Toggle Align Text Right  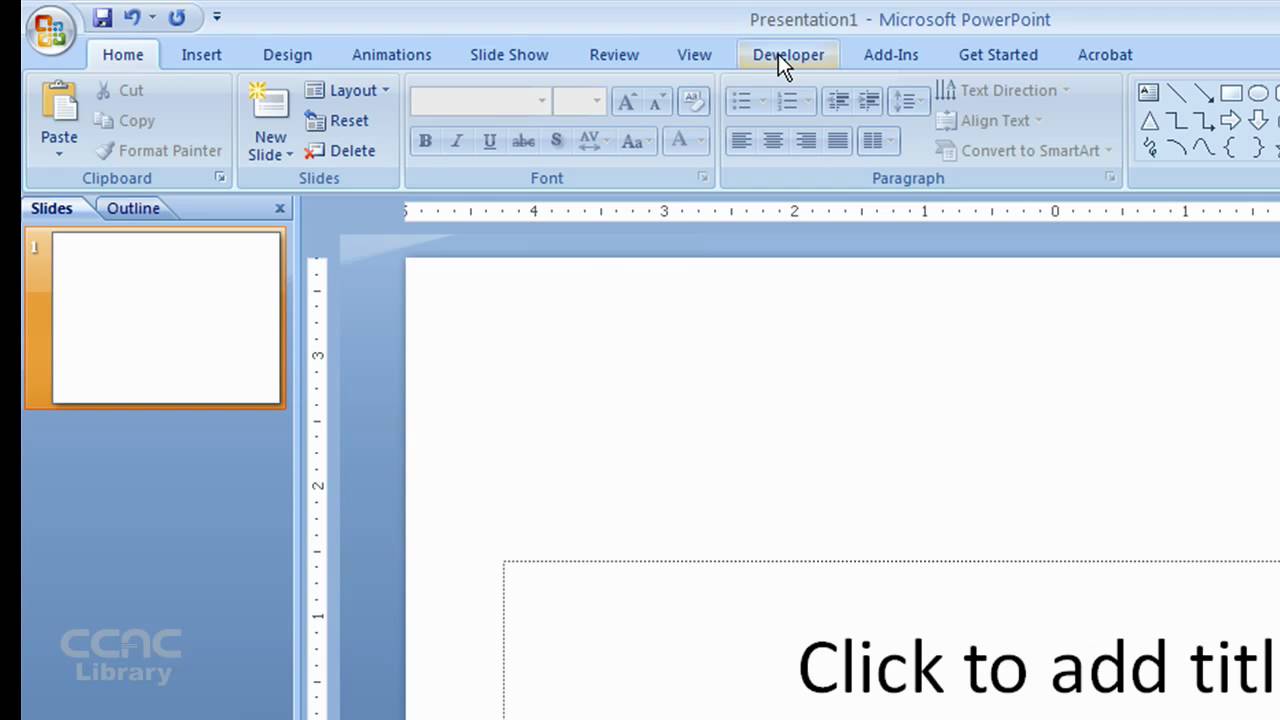pyautogui.click(x=805, y=141)
